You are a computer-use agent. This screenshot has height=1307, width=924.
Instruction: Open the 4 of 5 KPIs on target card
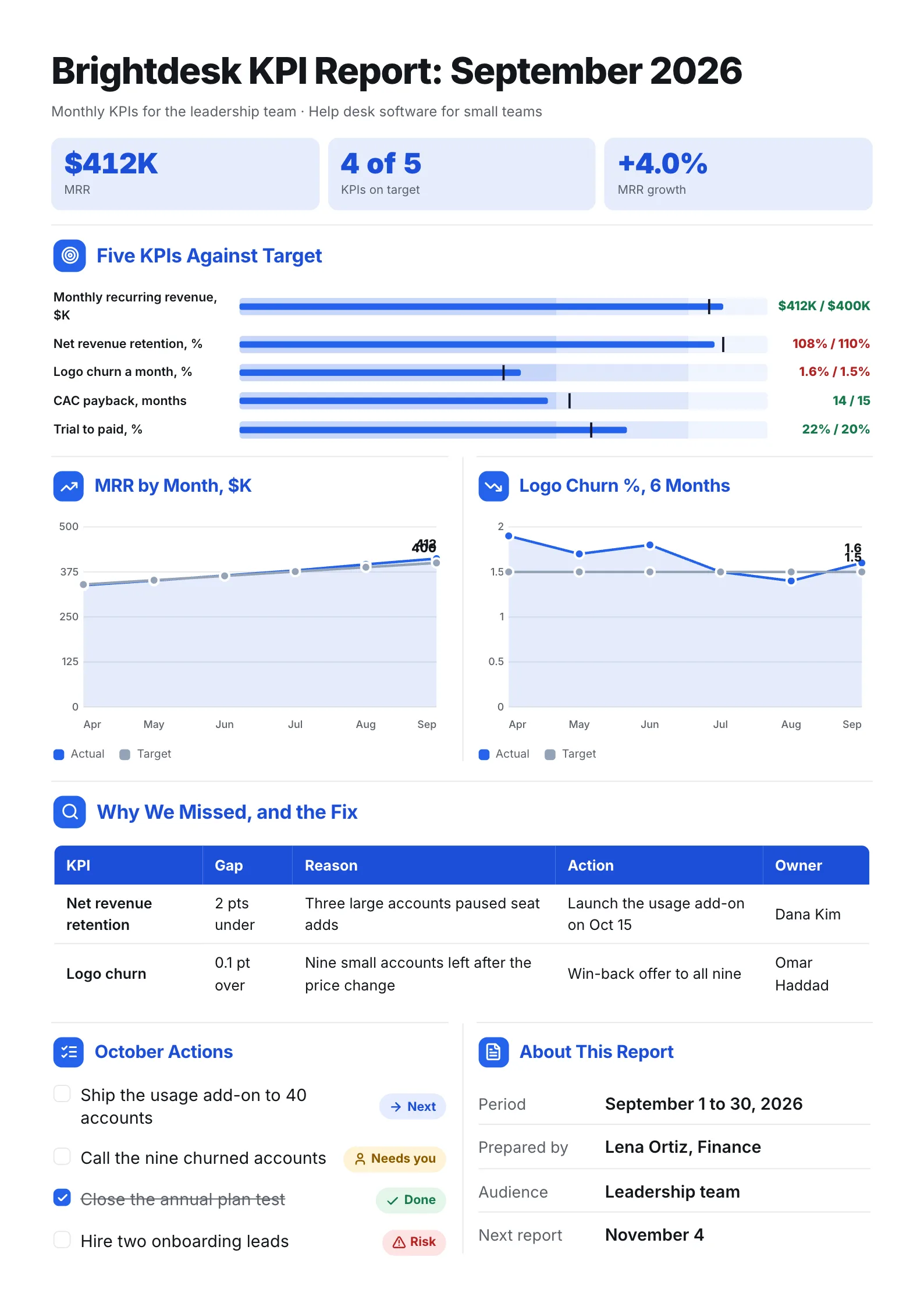[461, 174]
